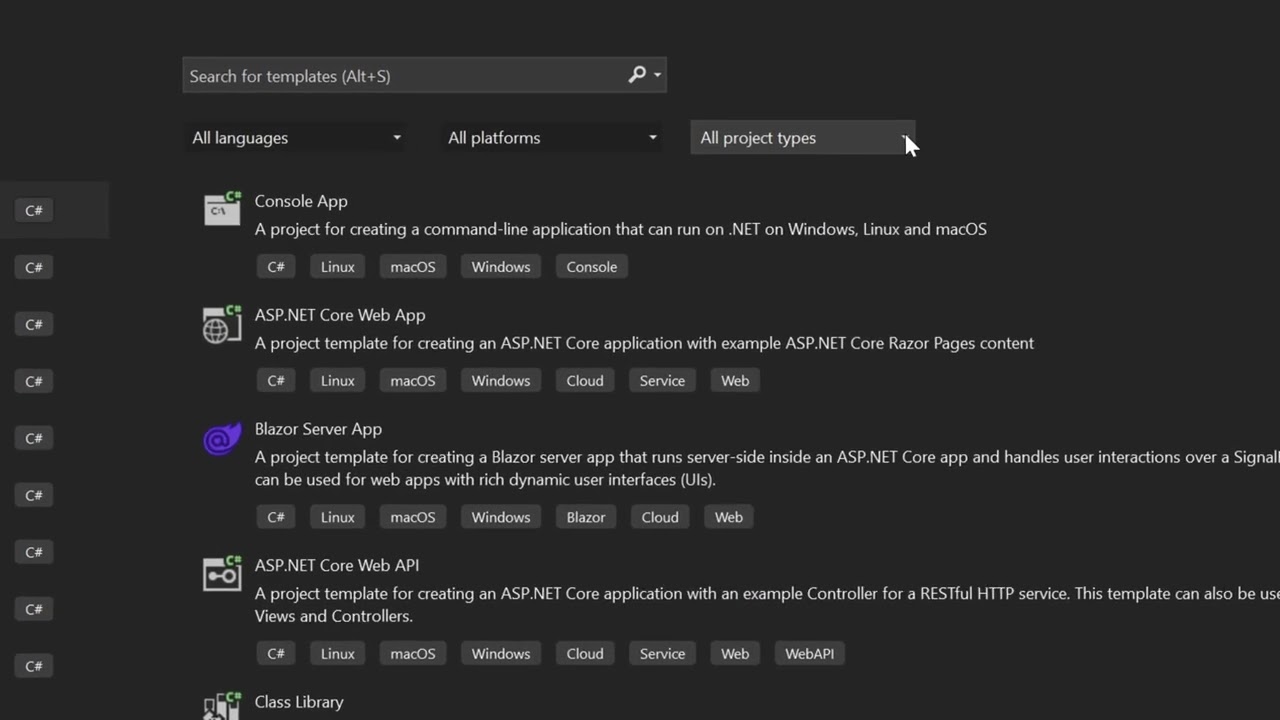Click the Console App template icon
Screen dimensions: 1280x720
pyautogui.click(x=222, y=208)
